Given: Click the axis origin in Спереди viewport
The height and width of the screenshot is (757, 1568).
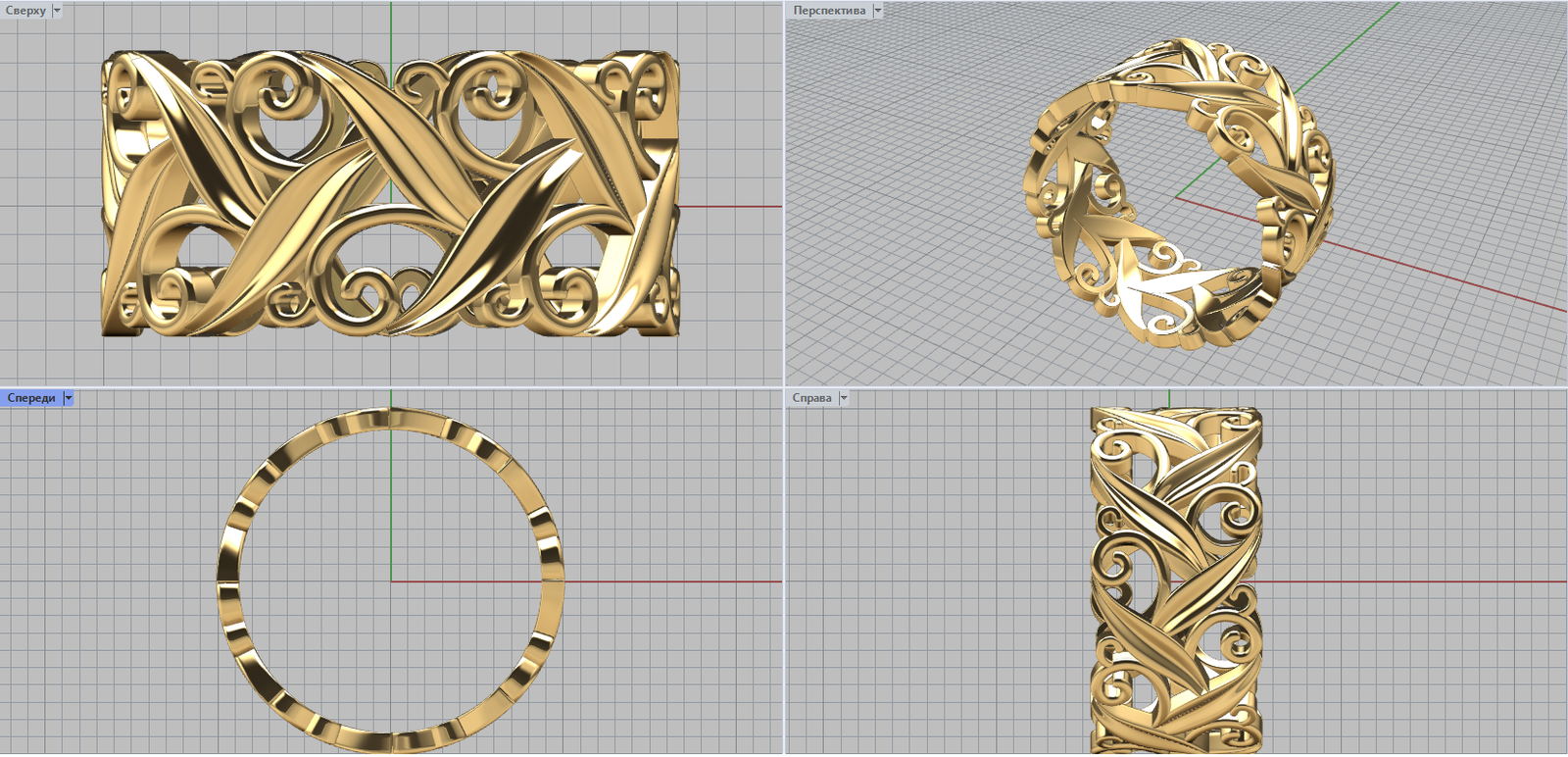Looking at the screenshot, I should click(x=391, y=581).
